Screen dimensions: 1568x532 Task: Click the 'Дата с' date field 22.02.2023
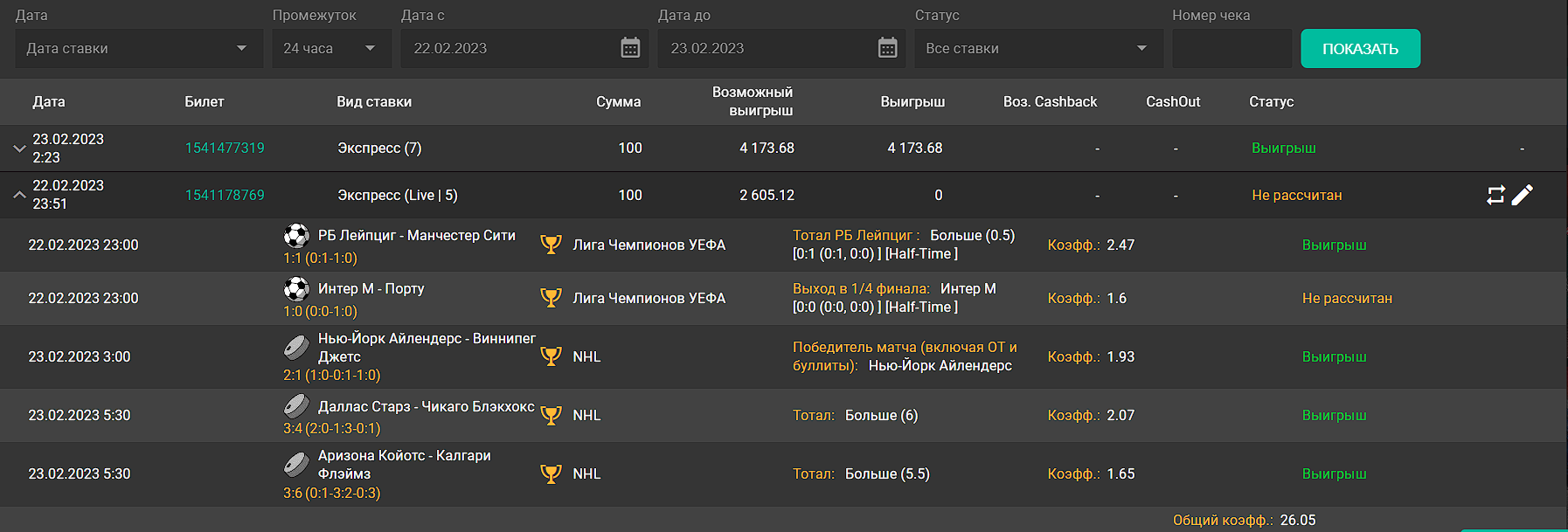(507, 48)
